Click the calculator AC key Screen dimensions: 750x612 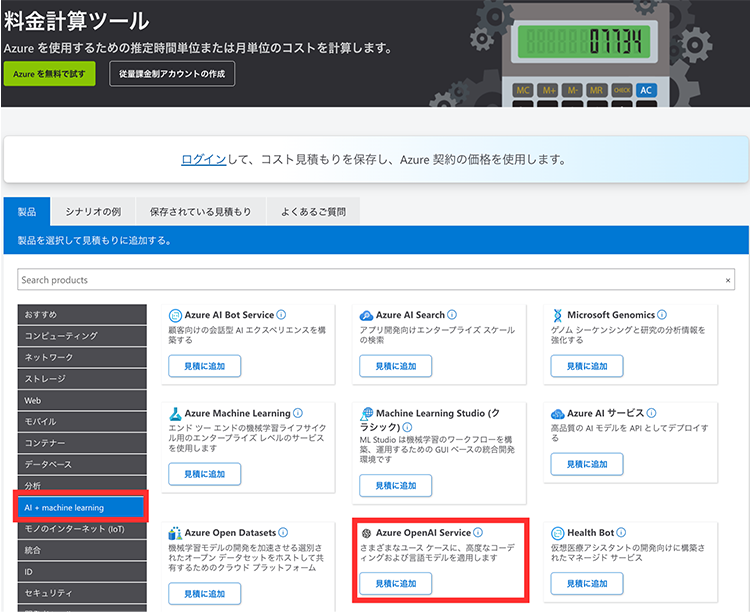[646, 90]
